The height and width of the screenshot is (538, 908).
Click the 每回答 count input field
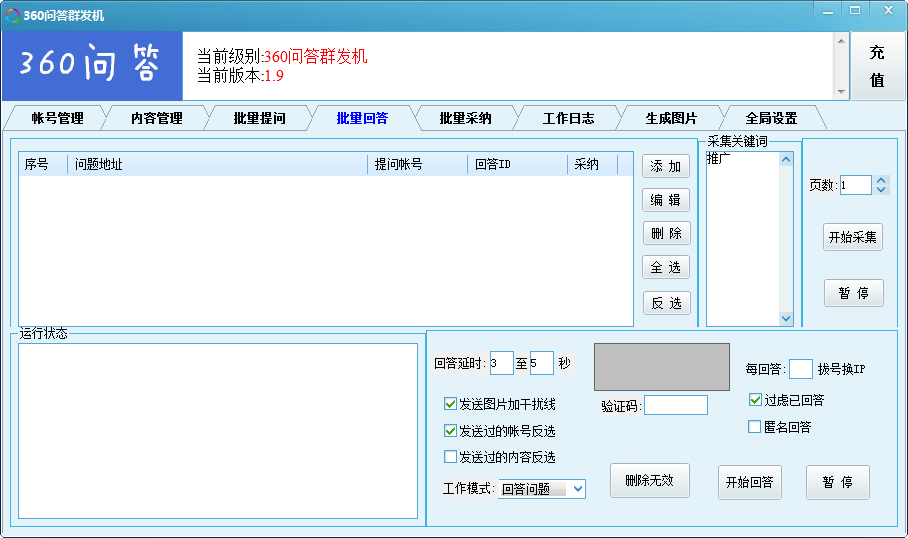[801, 369]
